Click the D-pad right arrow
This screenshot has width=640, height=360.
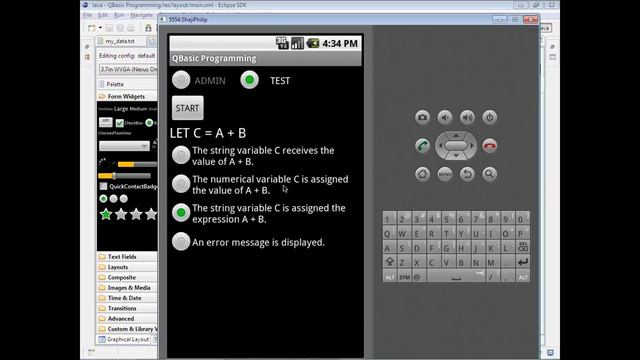(472, 146)
